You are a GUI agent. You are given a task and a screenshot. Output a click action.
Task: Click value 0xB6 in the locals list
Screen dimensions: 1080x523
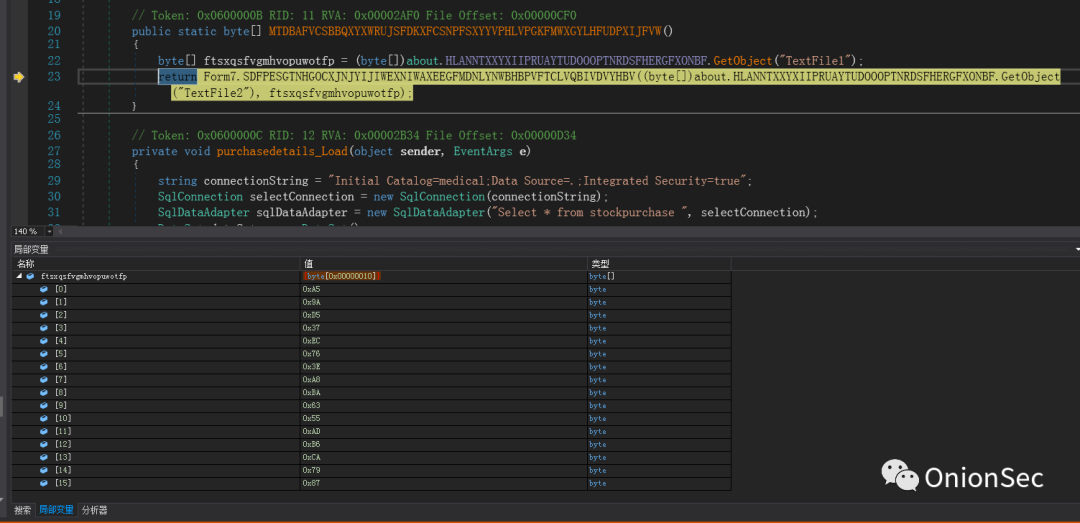click(311, 444)
